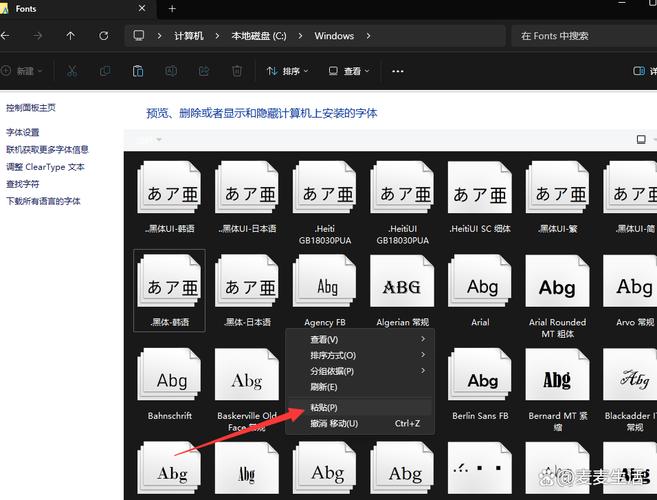The height and width of the screenshot is (500, 657).
Task: Click the 调整 ClearType 文本 link
Action: coord(45,167)
